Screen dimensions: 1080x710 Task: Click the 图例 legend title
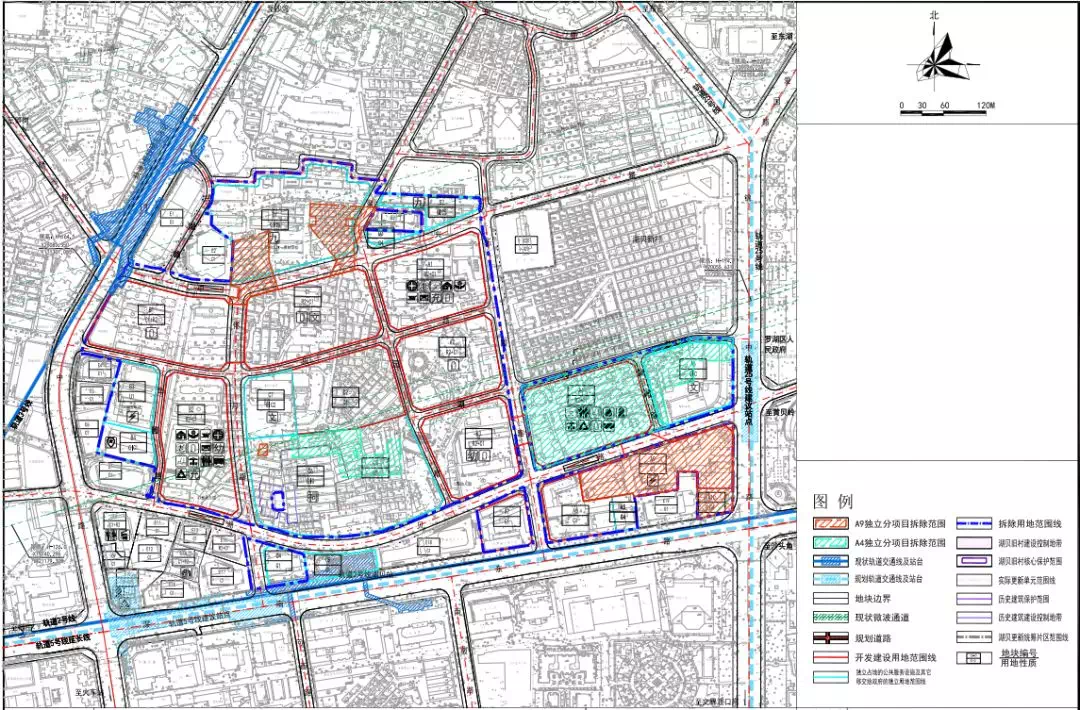click(x=832, y=500)
